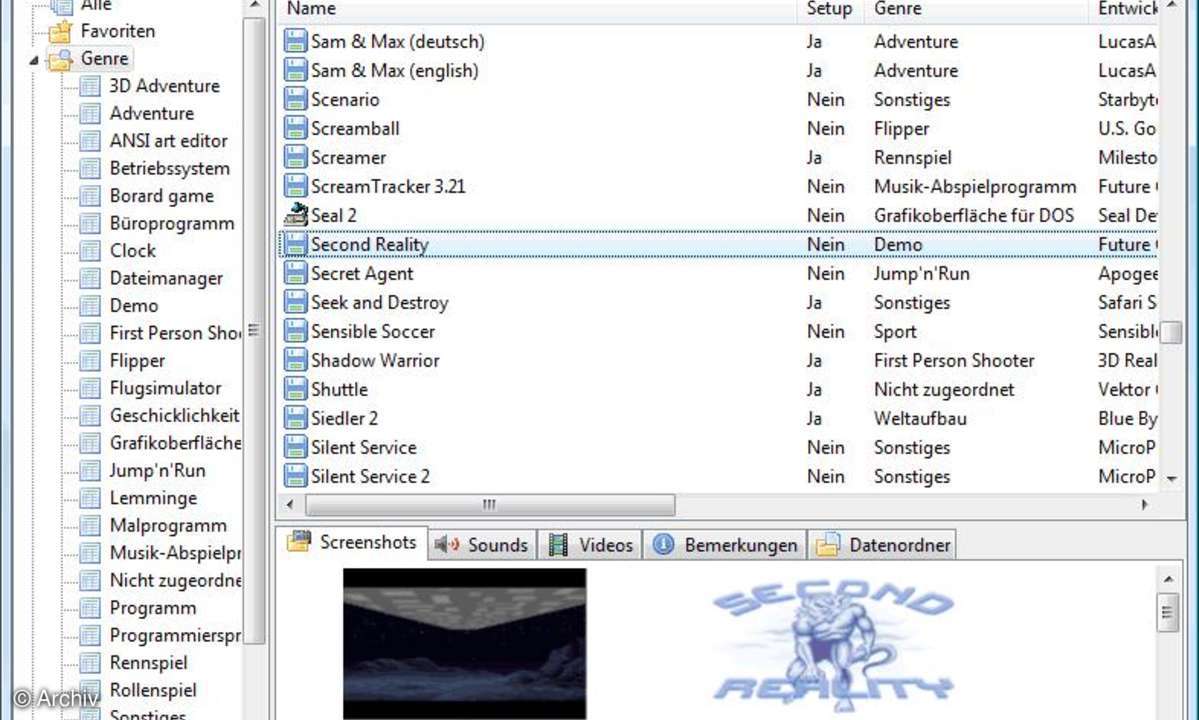Open the Datenordner tab
The height and width of the screenshot is (720, 1199).
(x=882, y=545)
